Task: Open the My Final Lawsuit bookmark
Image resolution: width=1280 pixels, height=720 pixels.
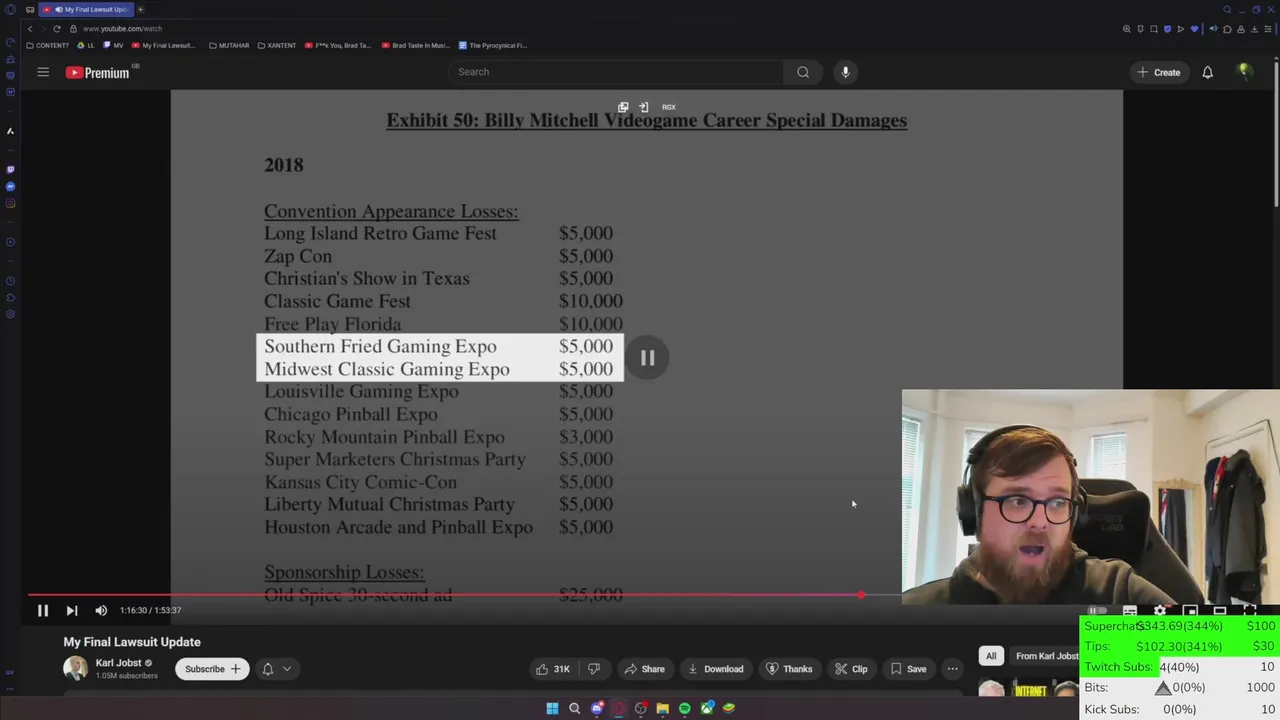Action: pos(164,45)
